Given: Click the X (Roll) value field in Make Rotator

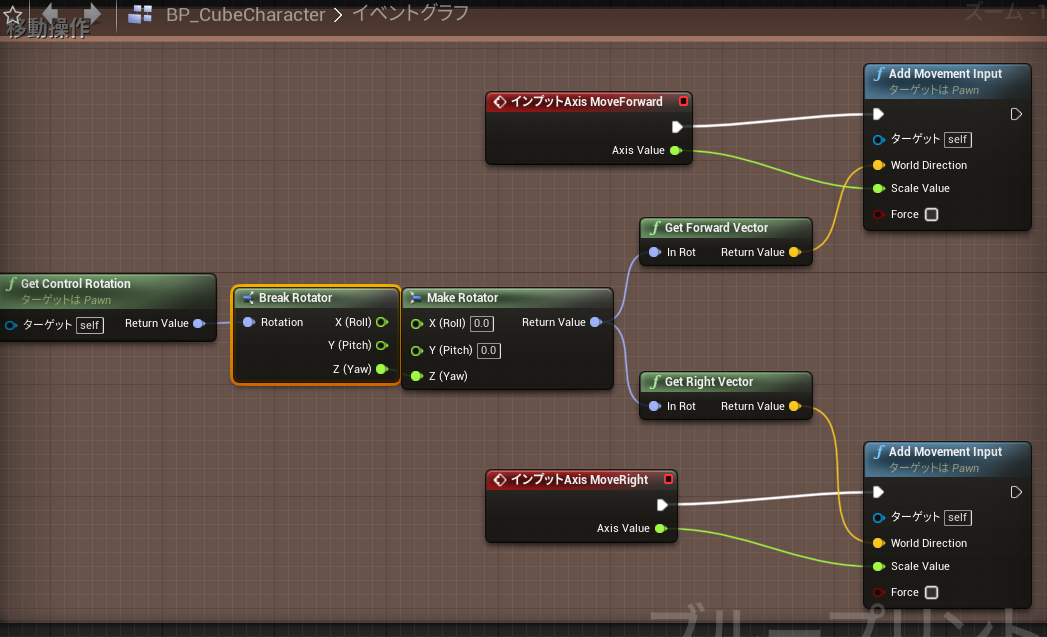Looking at the screenshot, I should (481, 323).
